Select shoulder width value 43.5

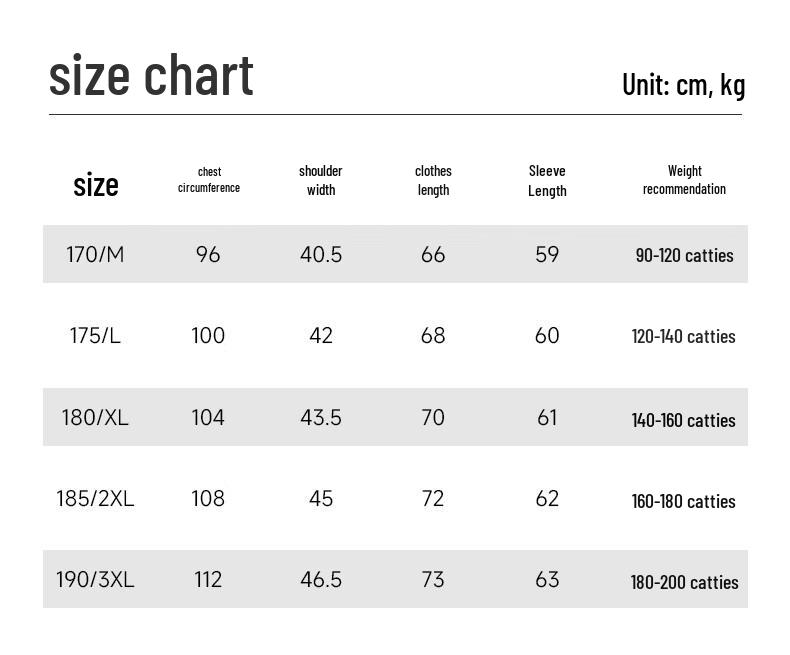click(x=321, y=418)
